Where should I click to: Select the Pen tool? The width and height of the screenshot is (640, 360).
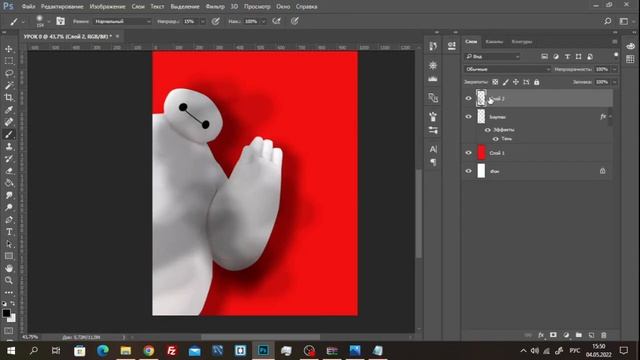pos(9,220)
